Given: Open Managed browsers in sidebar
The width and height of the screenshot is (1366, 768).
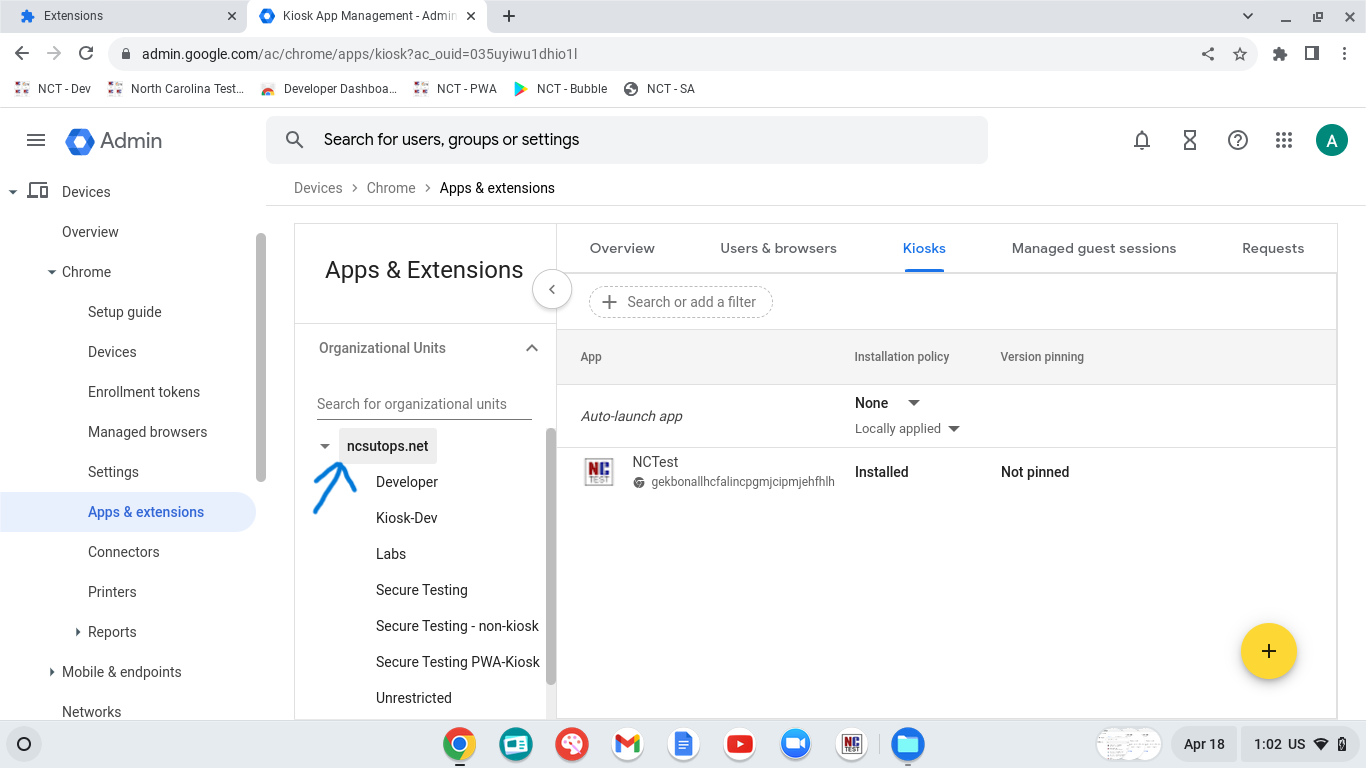Looking at the screenshot, I should pyautogui.click(x=148, y=432).
